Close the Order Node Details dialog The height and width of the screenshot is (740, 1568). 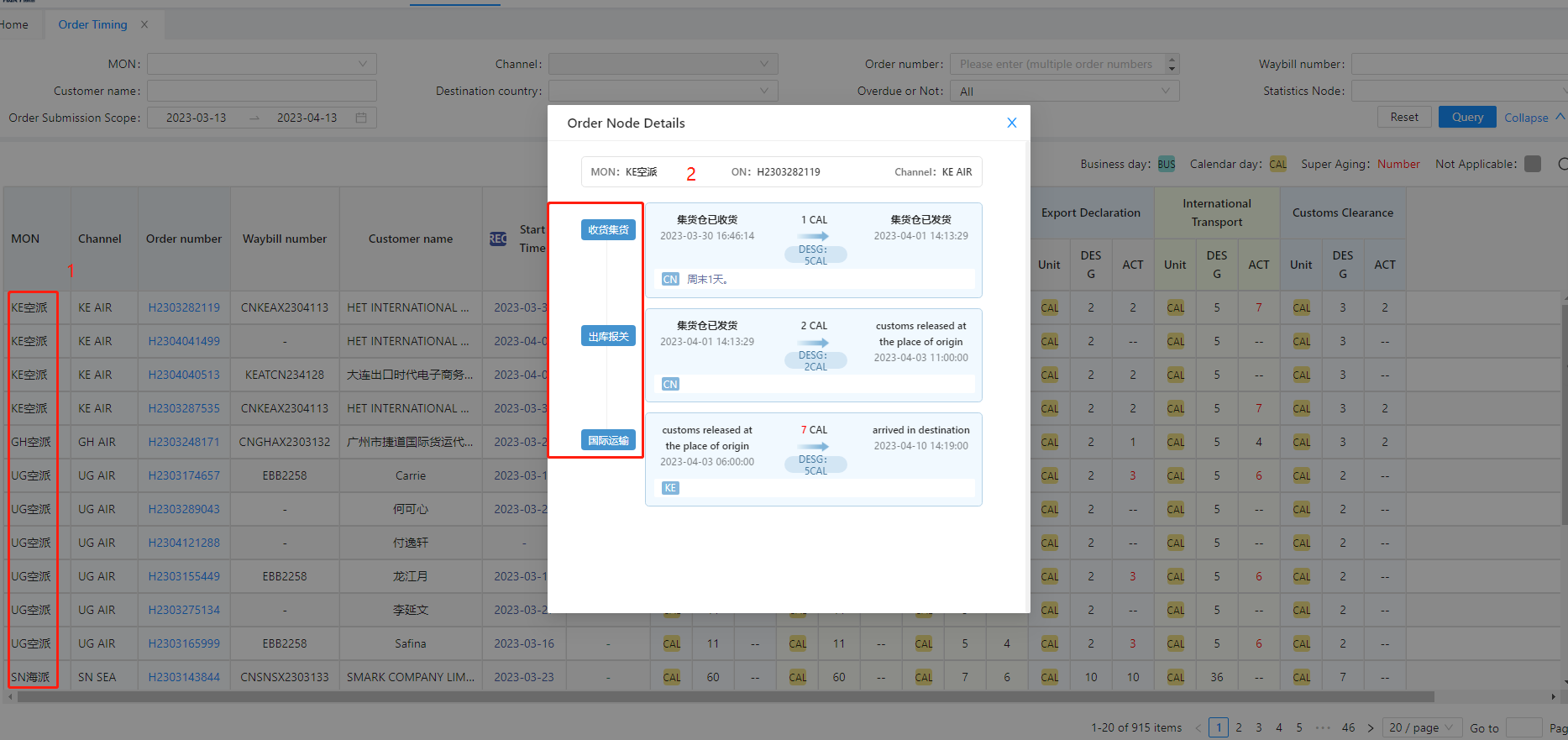(1011, 123)
